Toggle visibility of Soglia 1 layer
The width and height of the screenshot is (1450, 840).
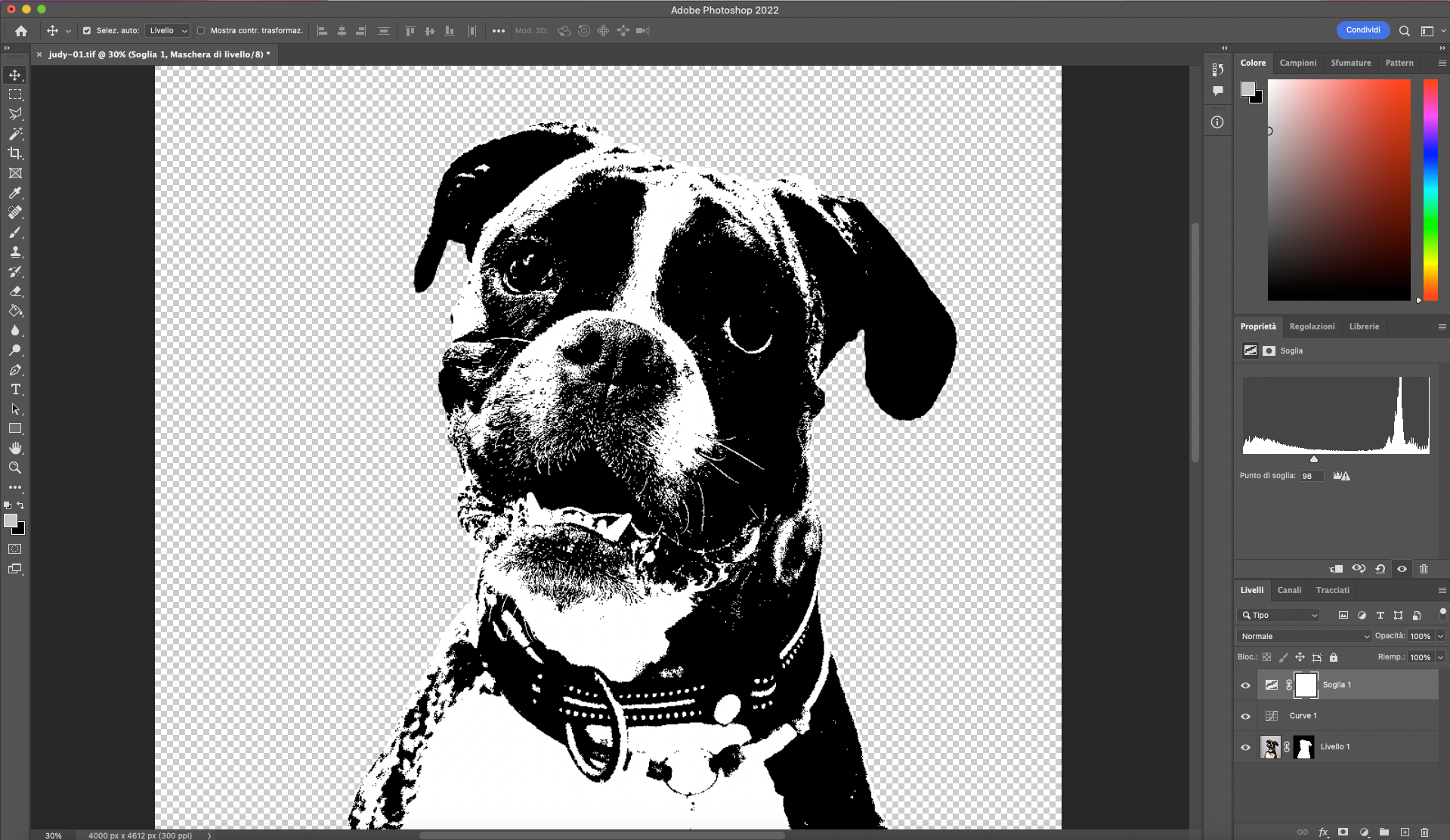(1245, 685)
